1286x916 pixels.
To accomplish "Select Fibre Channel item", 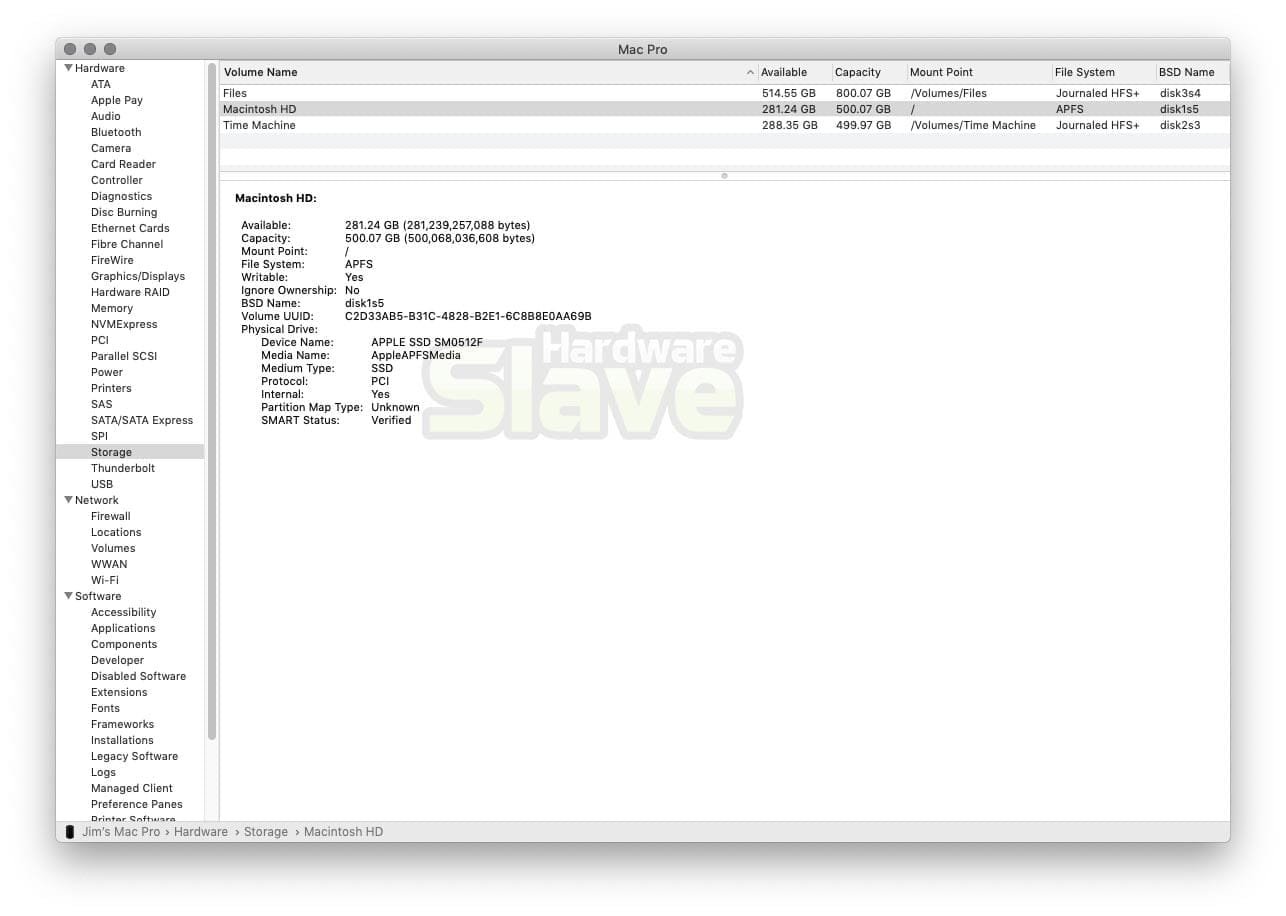I will click(127, 244).
